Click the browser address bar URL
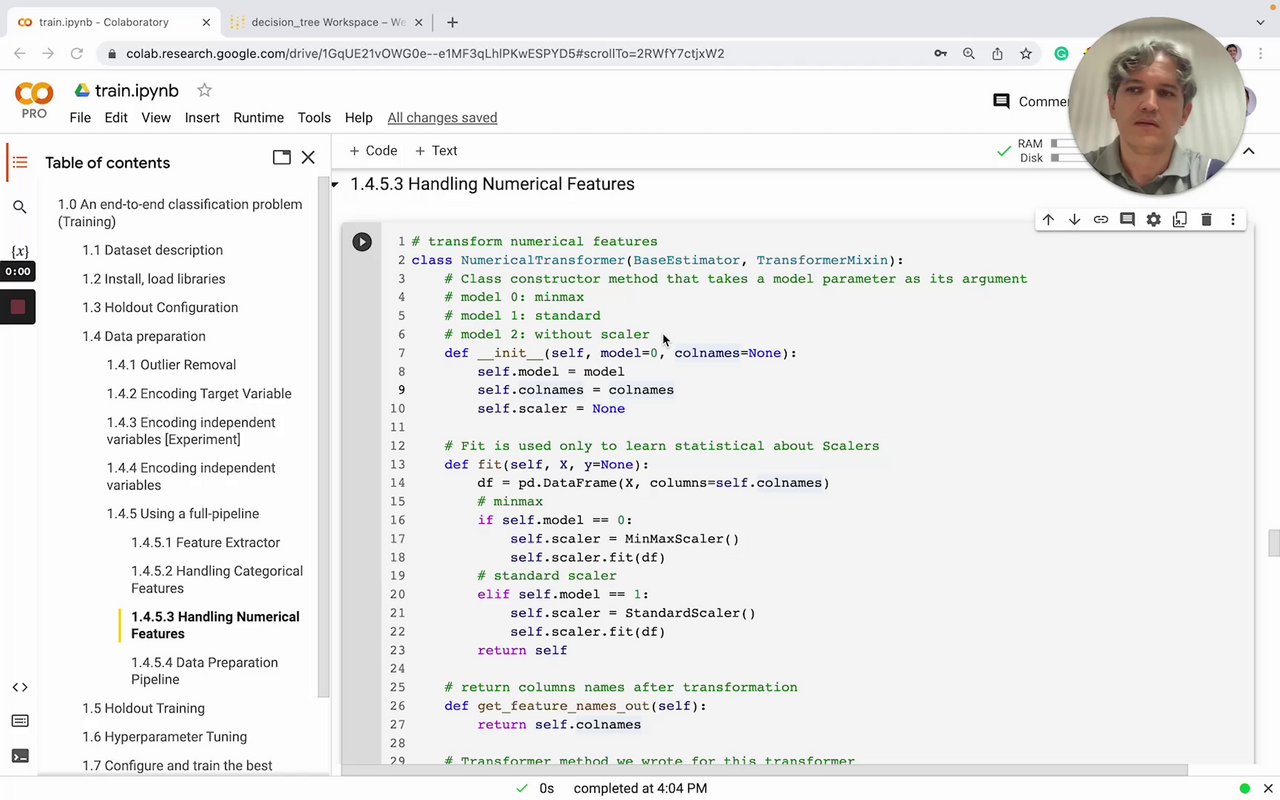The height and width of the screenshot is (800, 1280). 425,54
